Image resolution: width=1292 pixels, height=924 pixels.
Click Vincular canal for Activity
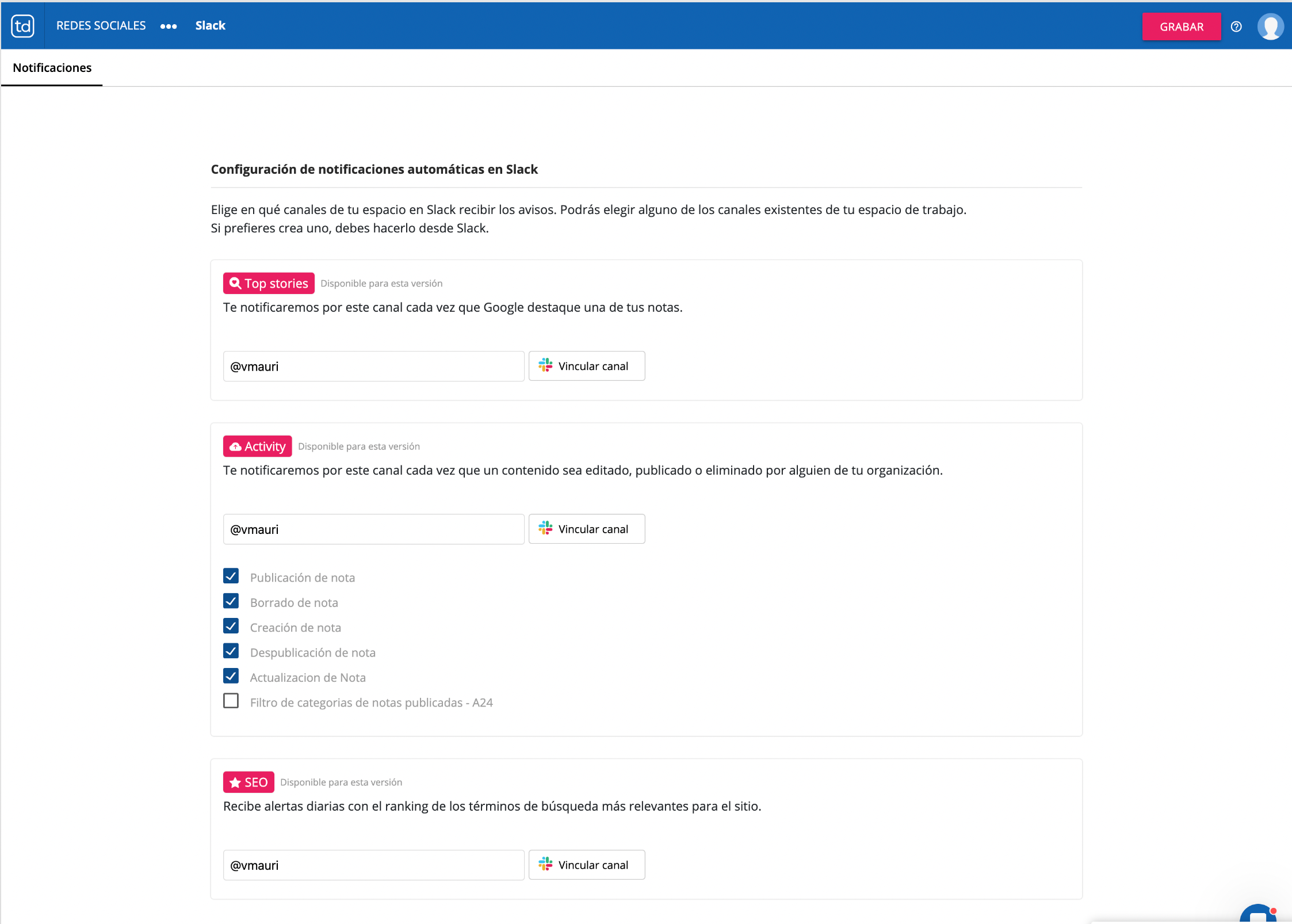[x=587, y=529]
